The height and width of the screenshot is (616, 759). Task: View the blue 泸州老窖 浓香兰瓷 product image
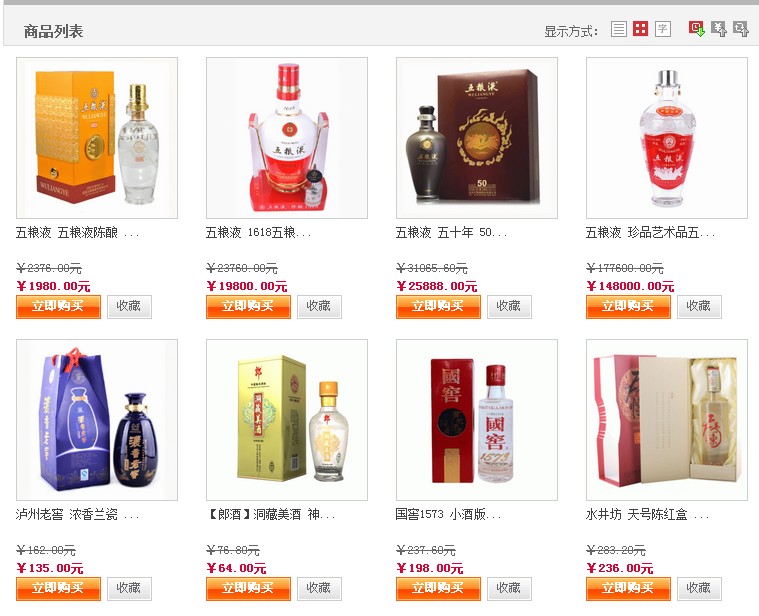click(x=97, y=420)
